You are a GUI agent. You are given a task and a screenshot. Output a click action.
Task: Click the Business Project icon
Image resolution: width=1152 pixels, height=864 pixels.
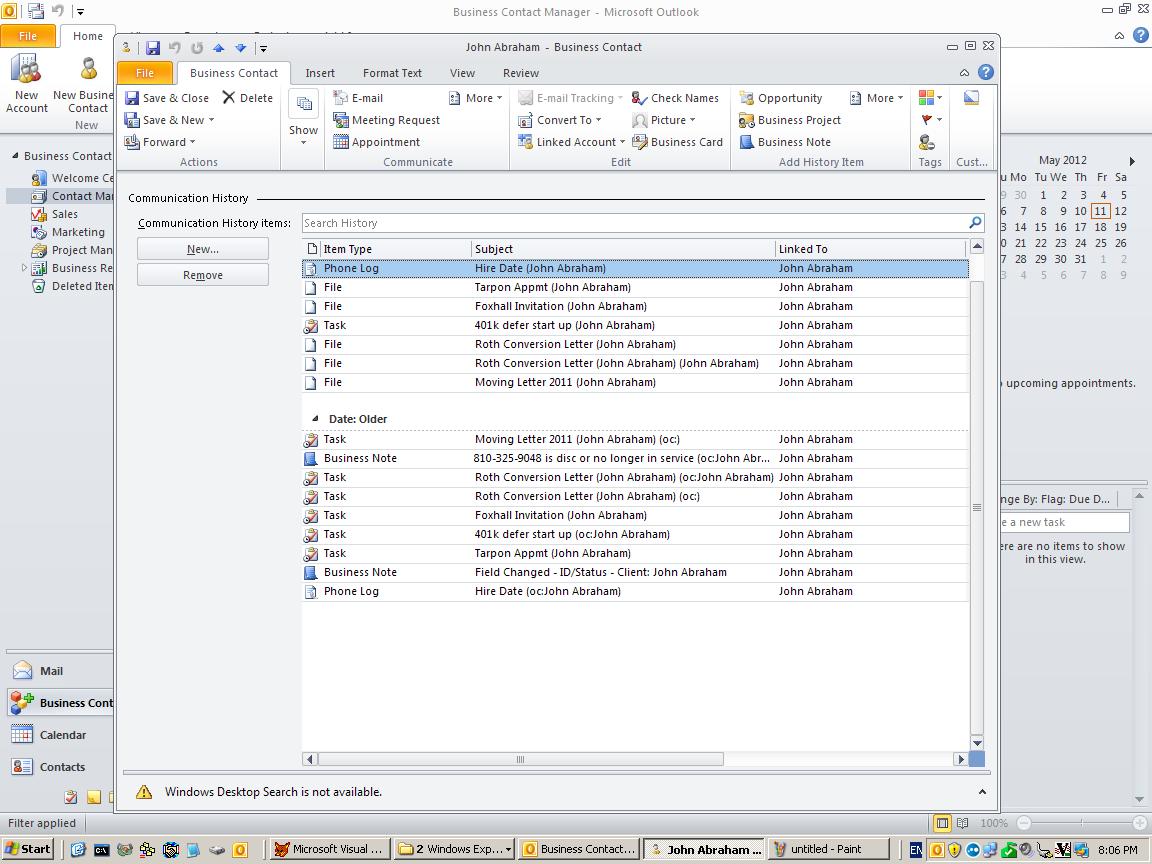[x=746, y=120]
